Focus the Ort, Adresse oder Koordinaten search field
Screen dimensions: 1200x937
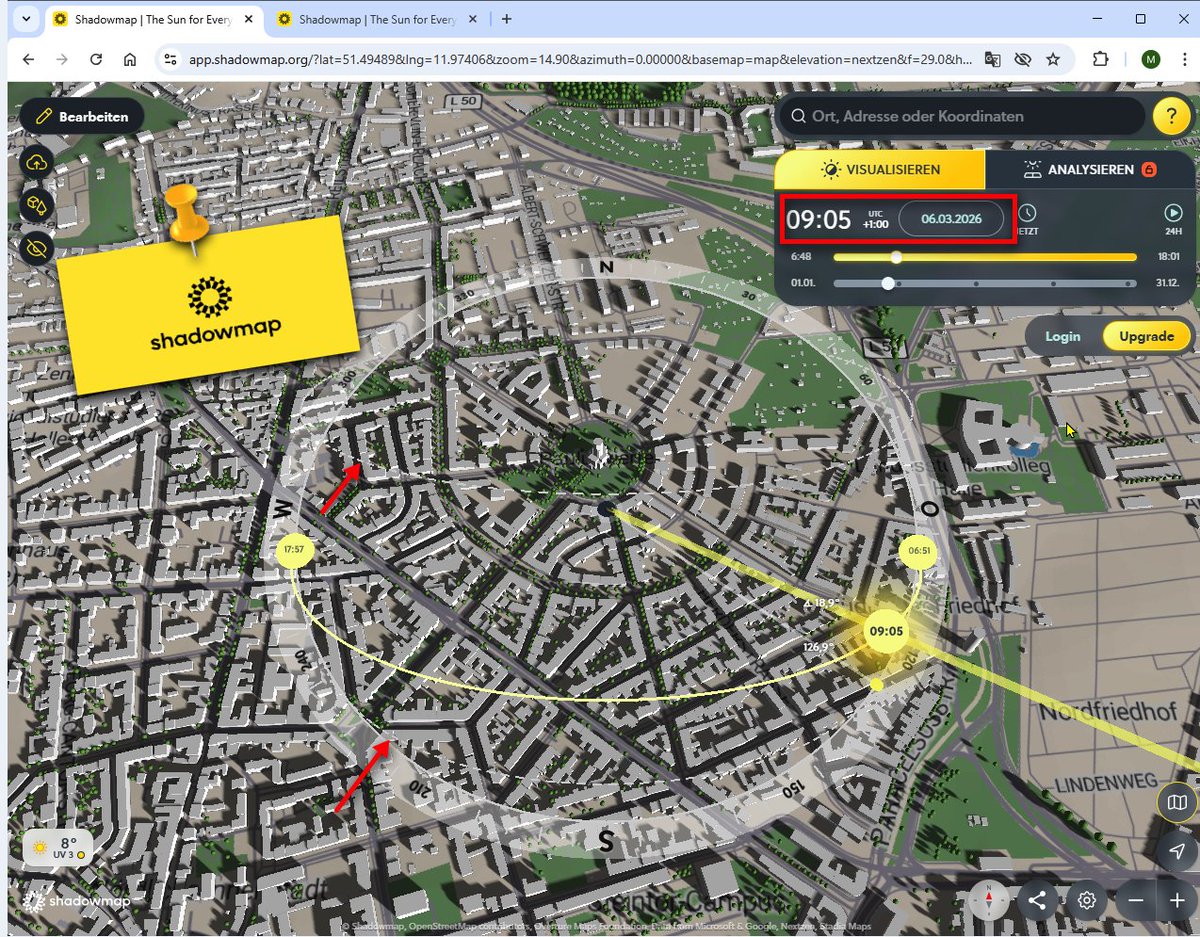coord(960,117)
